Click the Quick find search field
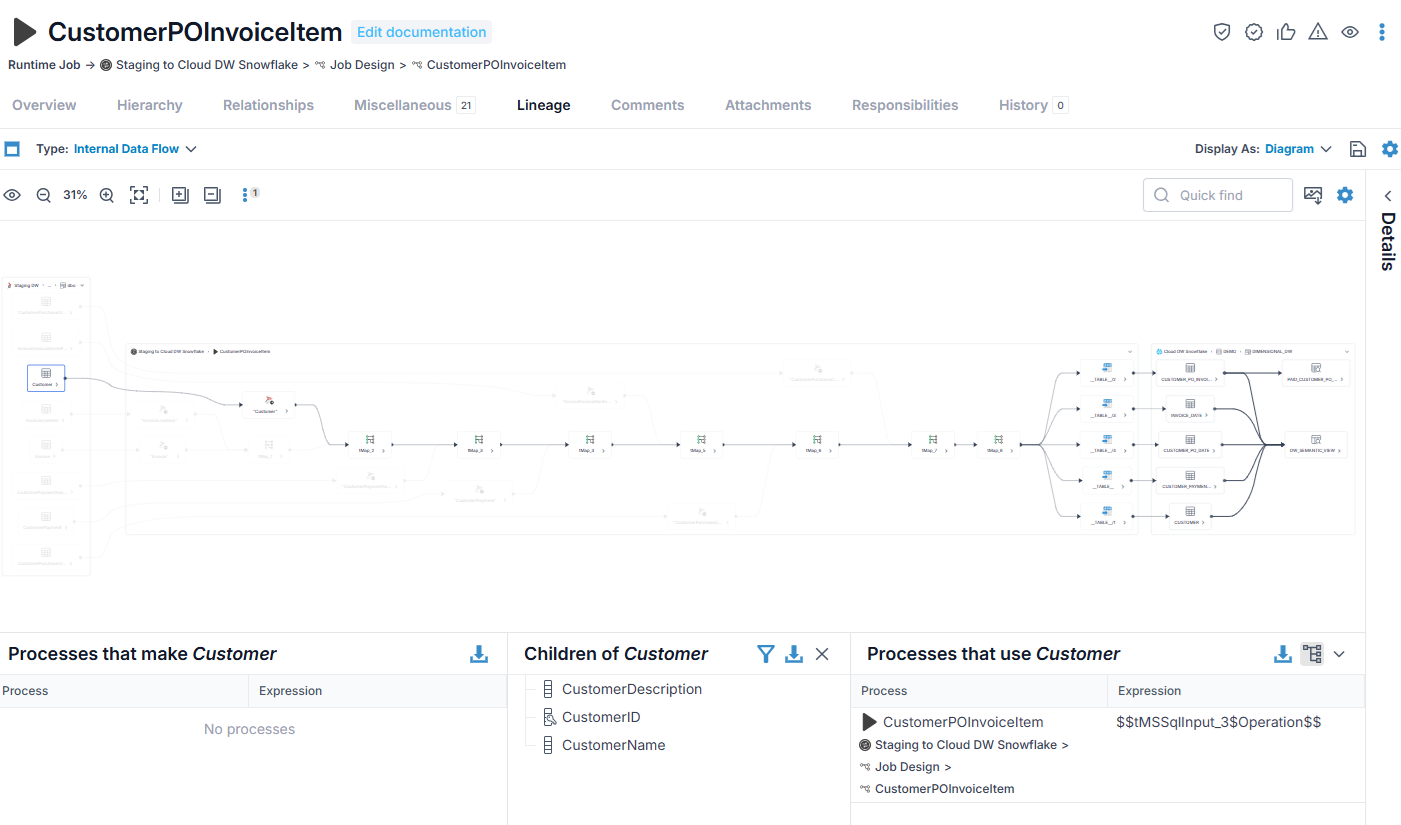Viewport: 1401px width, 825px height. (x=1218, y=195)
